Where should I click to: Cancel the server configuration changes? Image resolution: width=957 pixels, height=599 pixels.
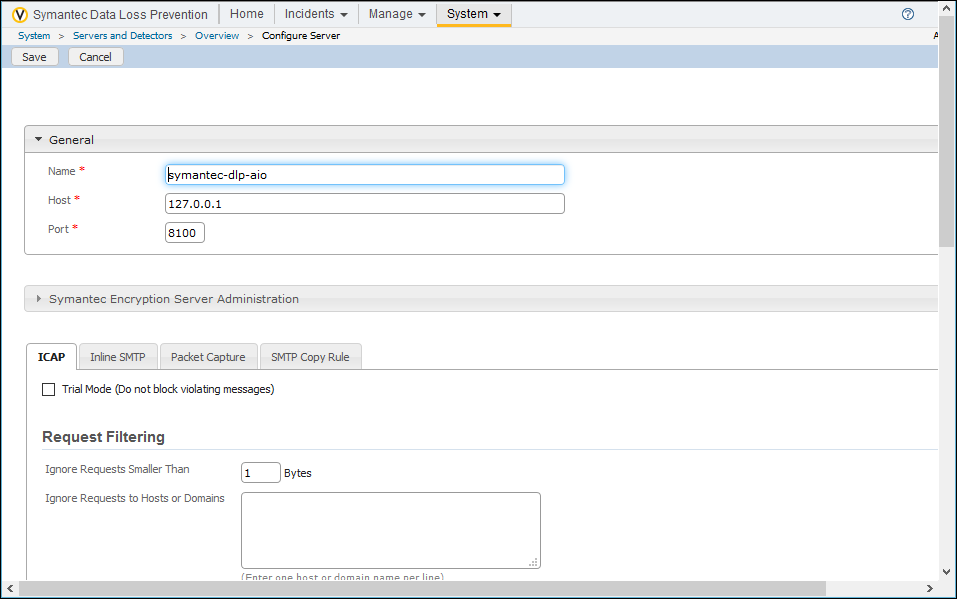click(95, 57)
